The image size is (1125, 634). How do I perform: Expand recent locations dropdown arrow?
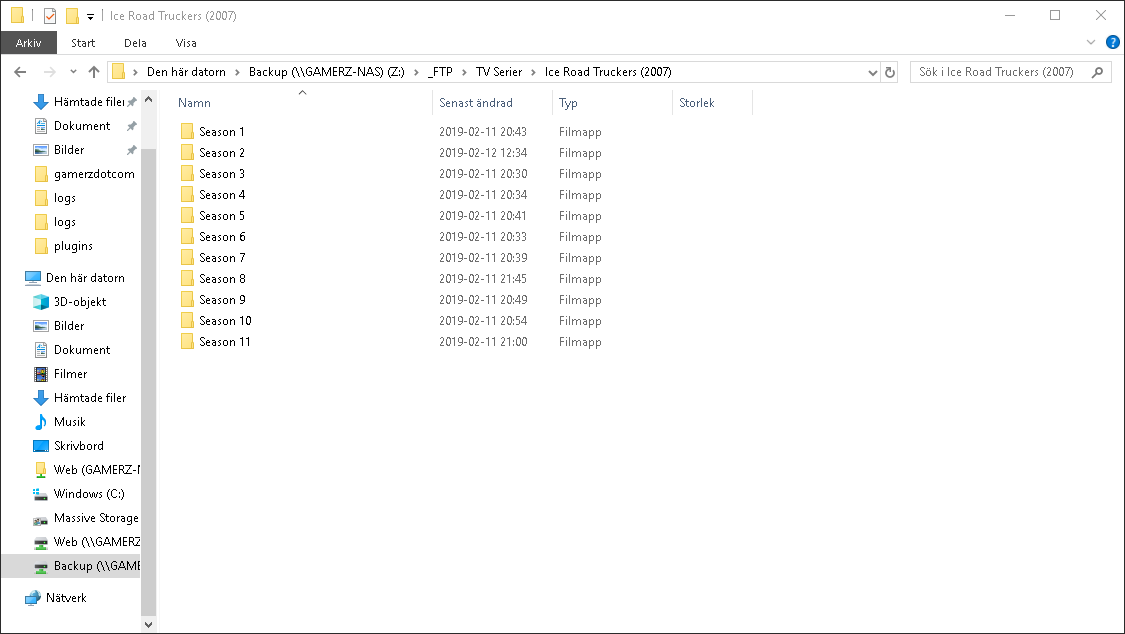tap(73, 72)
